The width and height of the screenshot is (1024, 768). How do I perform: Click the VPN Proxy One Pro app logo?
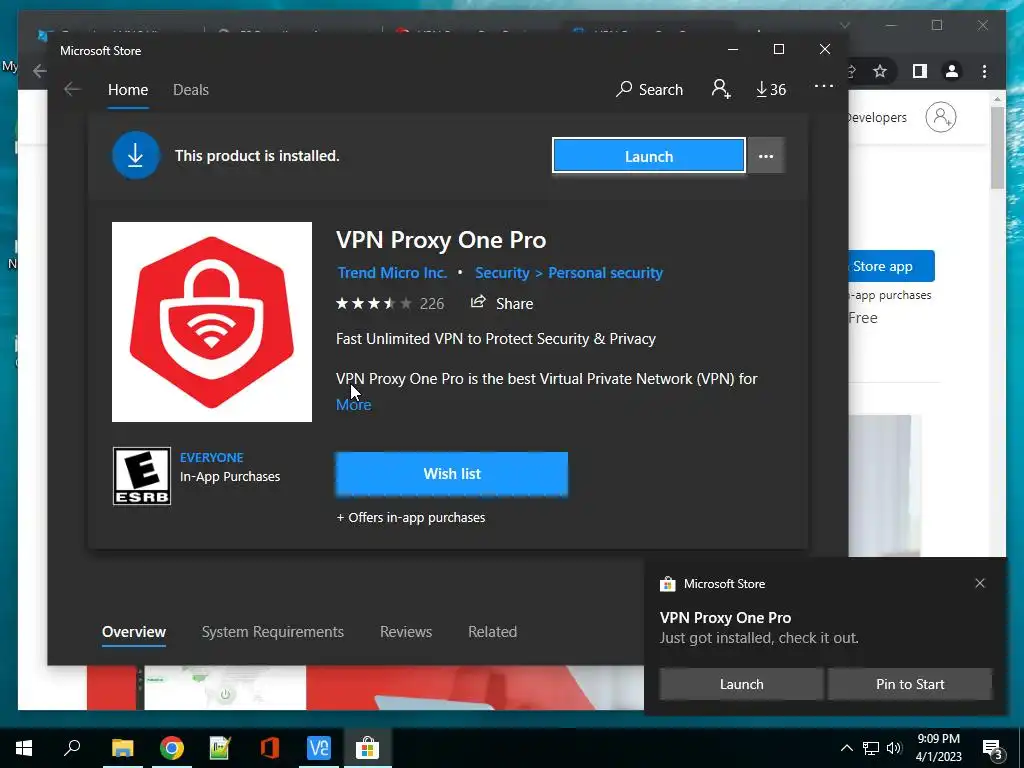212,322
